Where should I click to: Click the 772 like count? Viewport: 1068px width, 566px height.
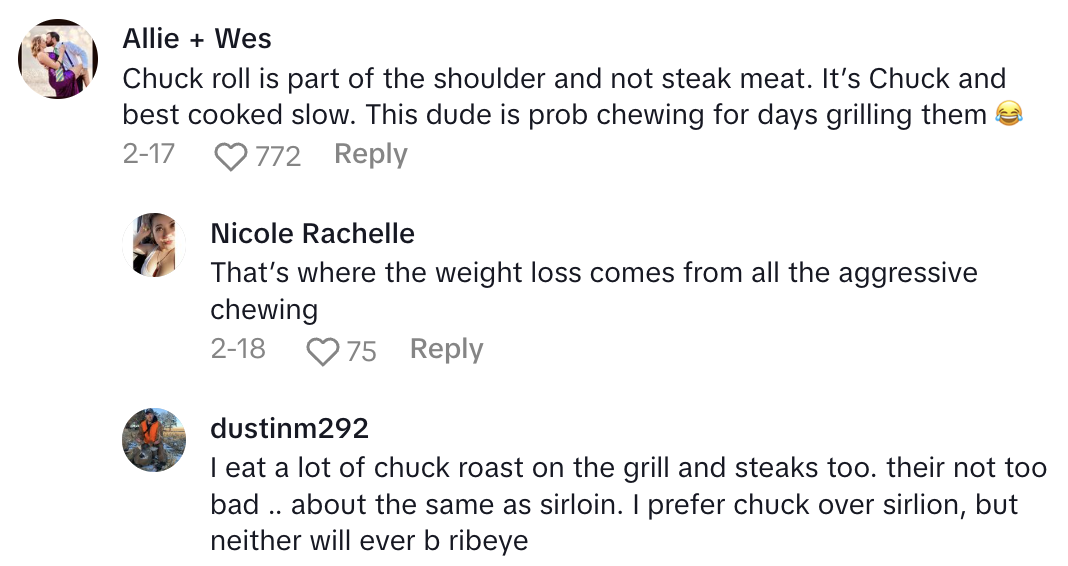[278, 156]
